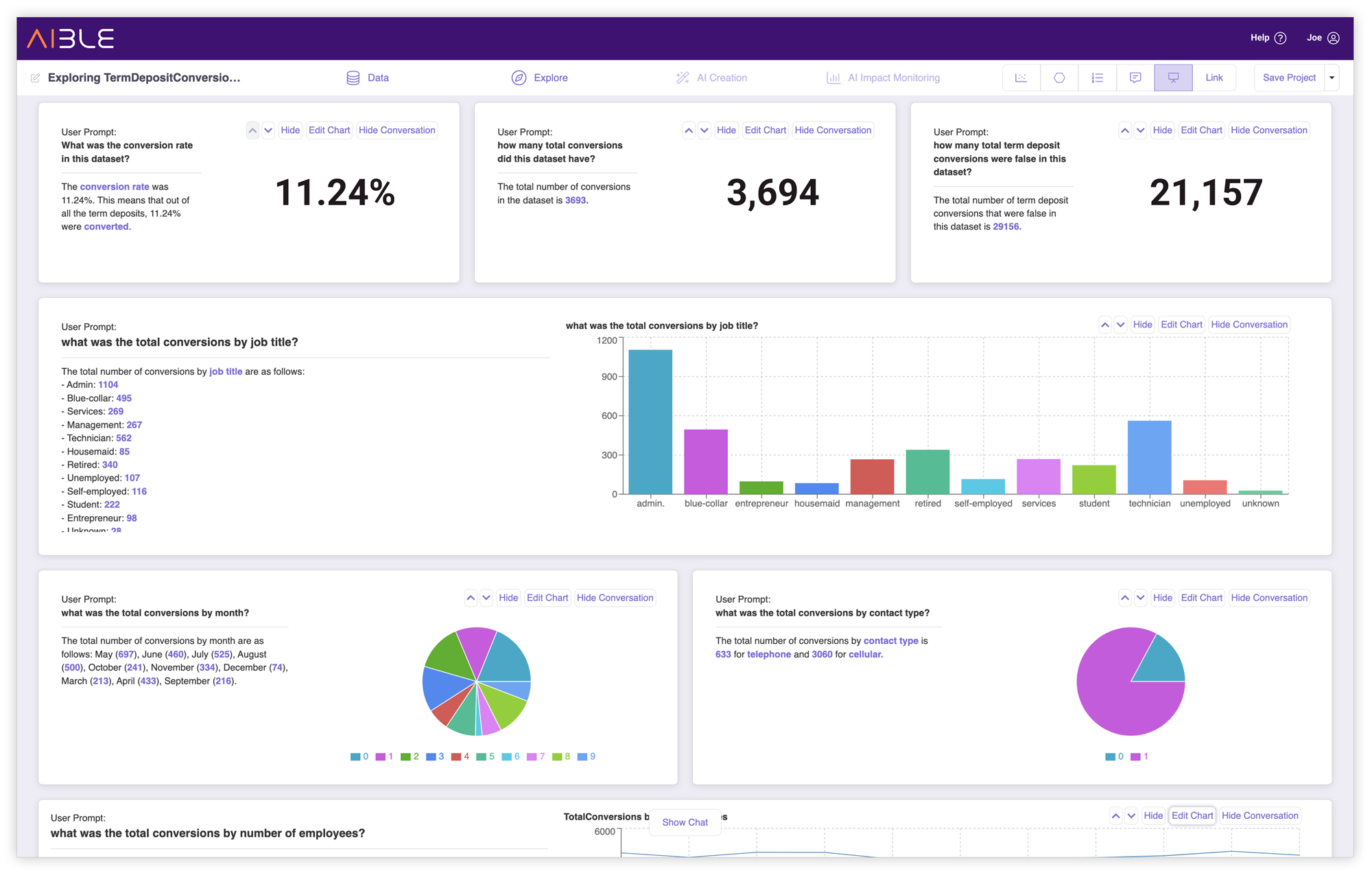Click the Show Chat button
The width and height of the screenshot is (1372, 882).
tap(684, 822)
